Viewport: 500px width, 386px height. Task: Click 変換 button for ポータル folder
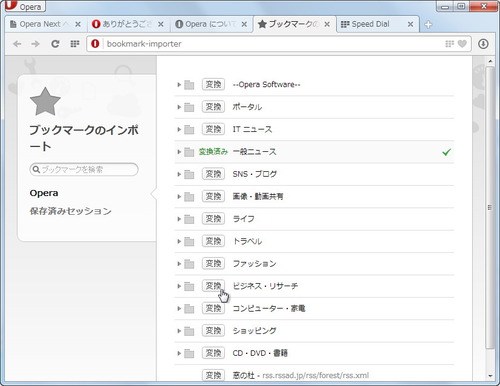[x=213, y=107]
